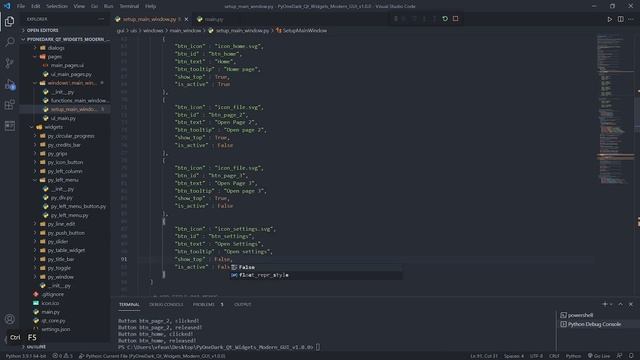Switch to the Output panel tab

(x=242, y=304)
